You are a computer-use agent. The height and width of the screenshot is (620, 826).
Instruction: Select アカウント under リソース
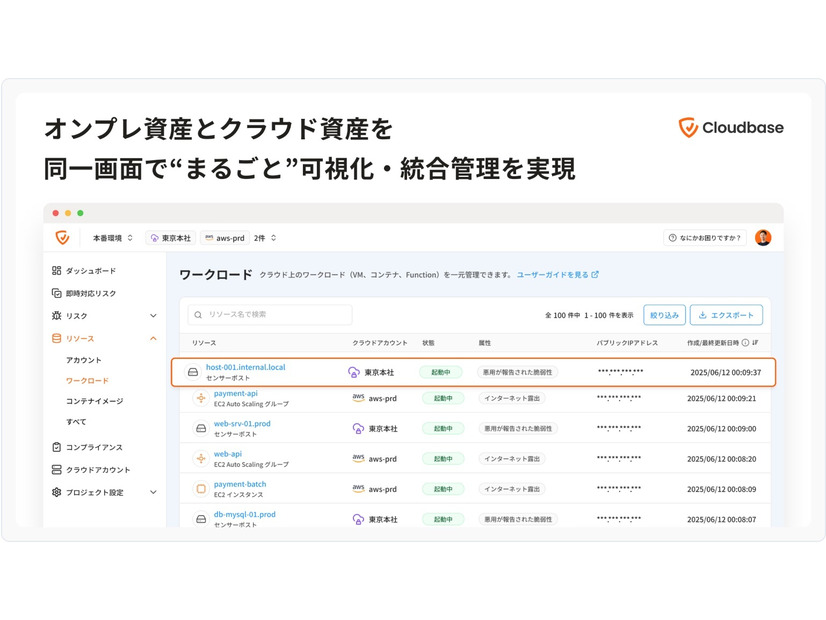point(84,360)
